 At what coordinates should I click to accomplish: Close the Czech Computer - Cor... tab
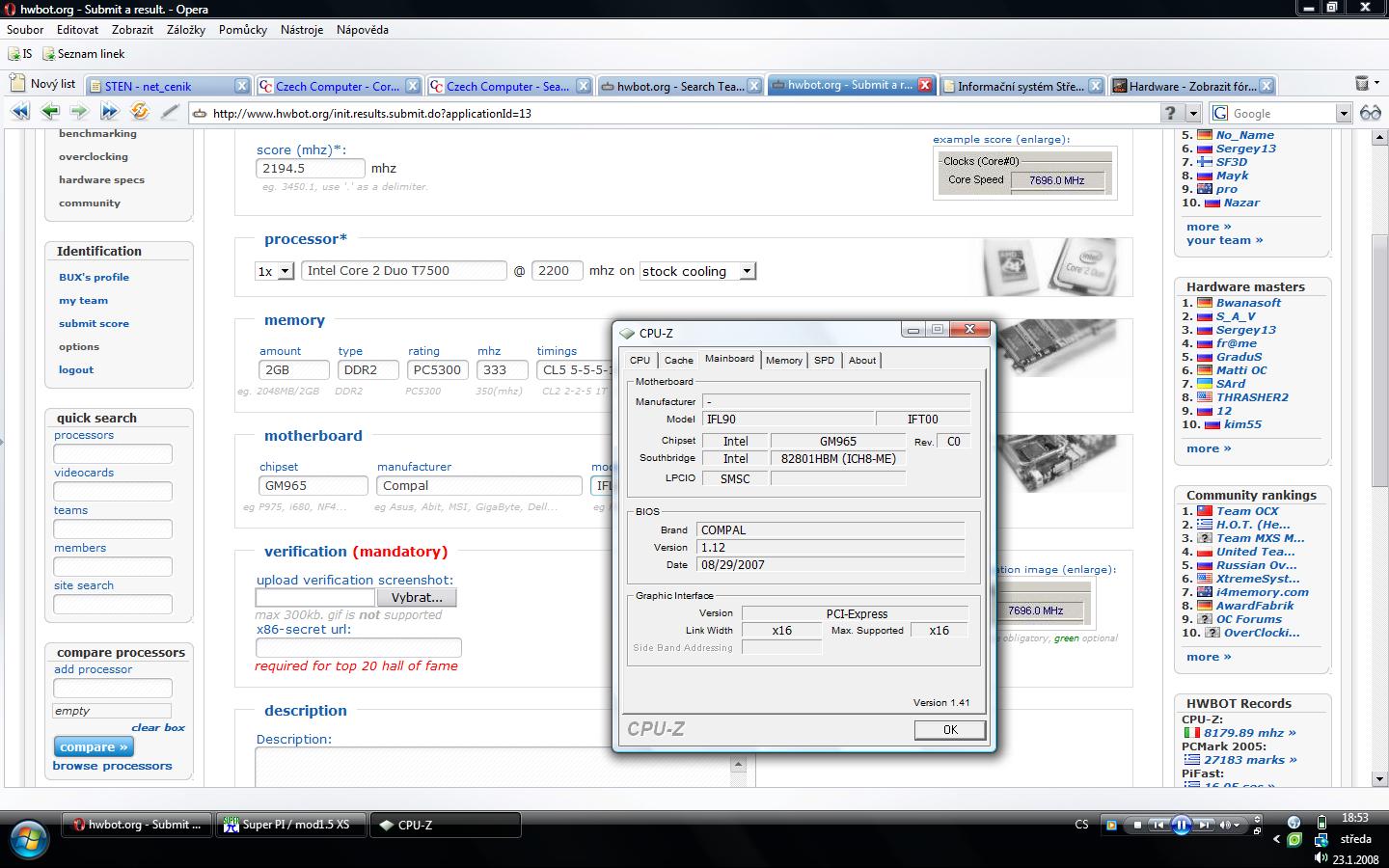point(413,86)
